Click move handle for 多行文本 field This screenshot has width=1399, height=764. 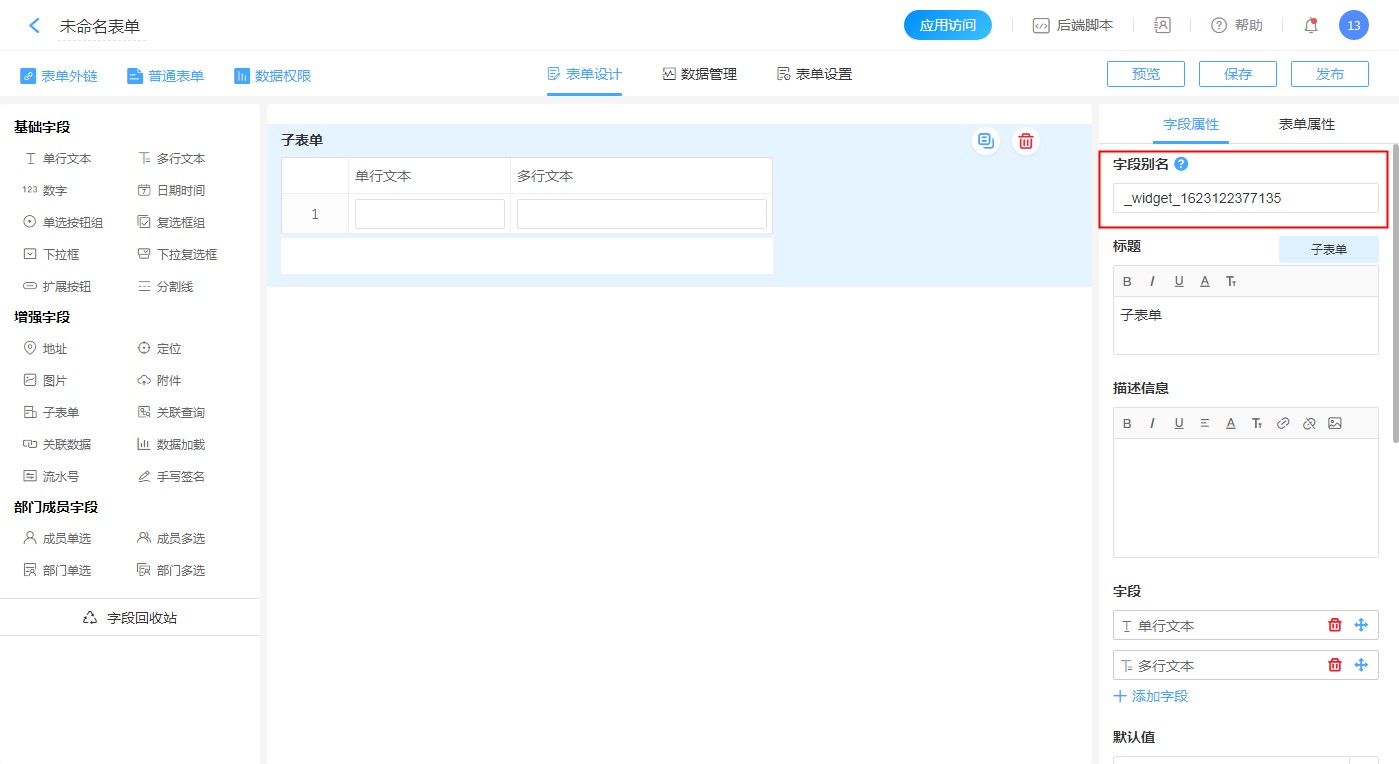click(1360, 665)
